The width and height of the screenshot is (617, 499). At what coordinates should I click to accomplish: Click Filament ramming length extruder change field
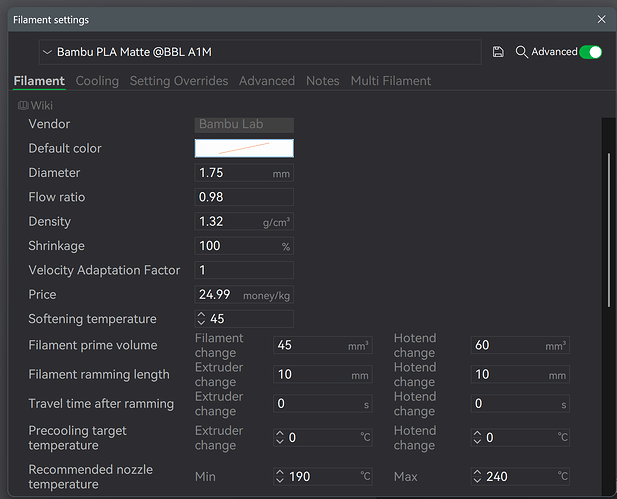click(323, 374)
